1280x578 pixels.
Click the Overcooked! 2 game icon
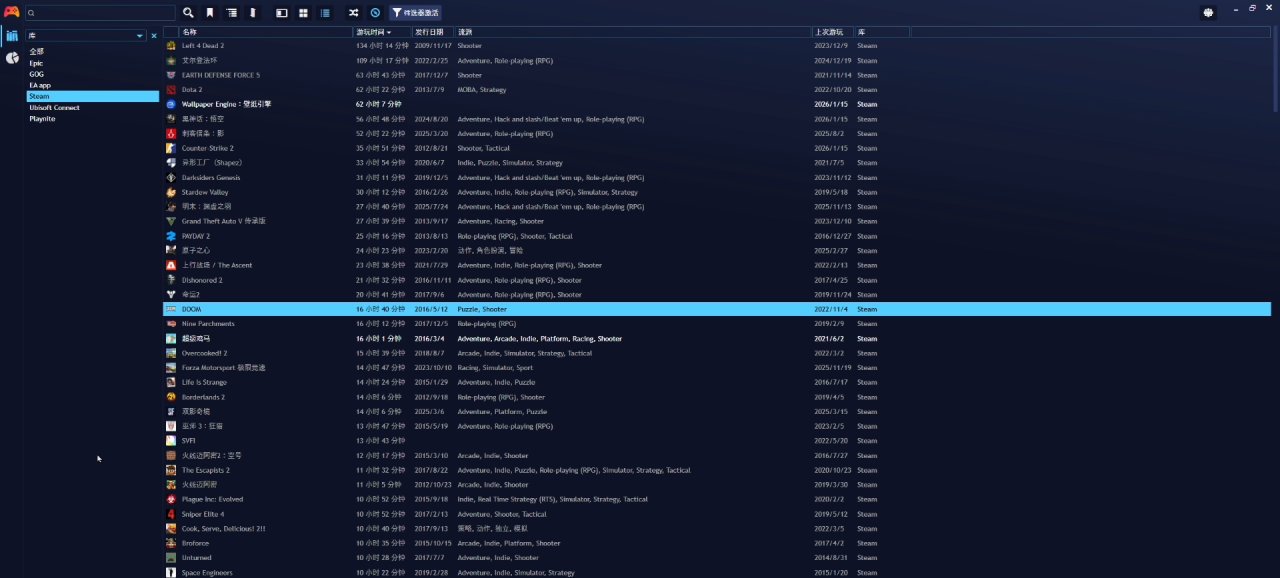click(172, 353)
